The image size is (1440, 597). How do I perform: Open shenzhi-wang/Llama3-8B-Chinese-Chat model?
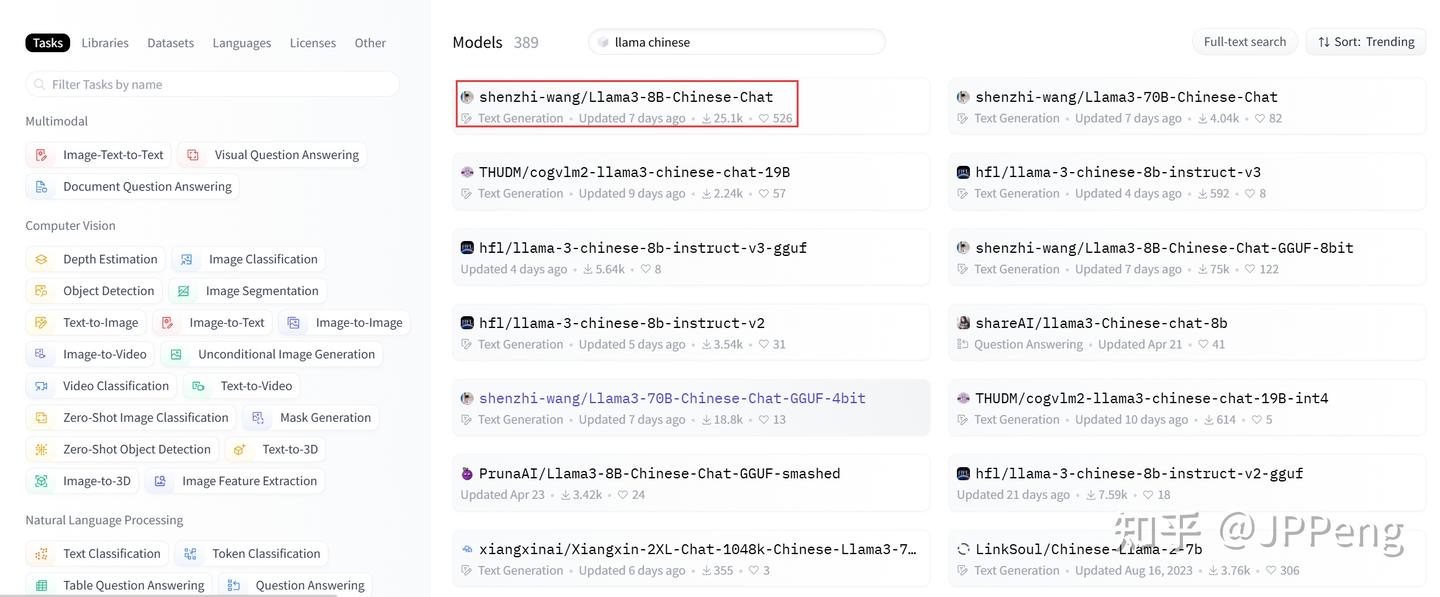tap(626, 97)
